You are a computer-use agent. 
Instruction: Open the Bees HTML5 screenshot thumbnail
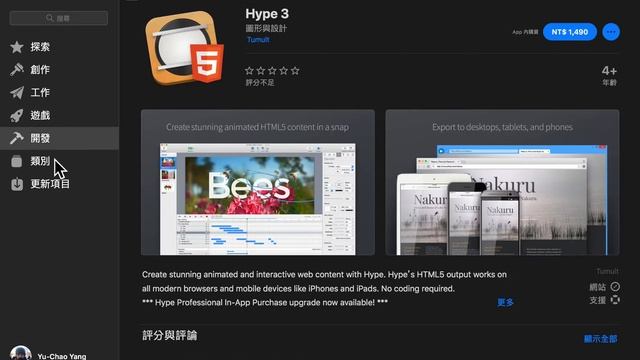[258, 182]
